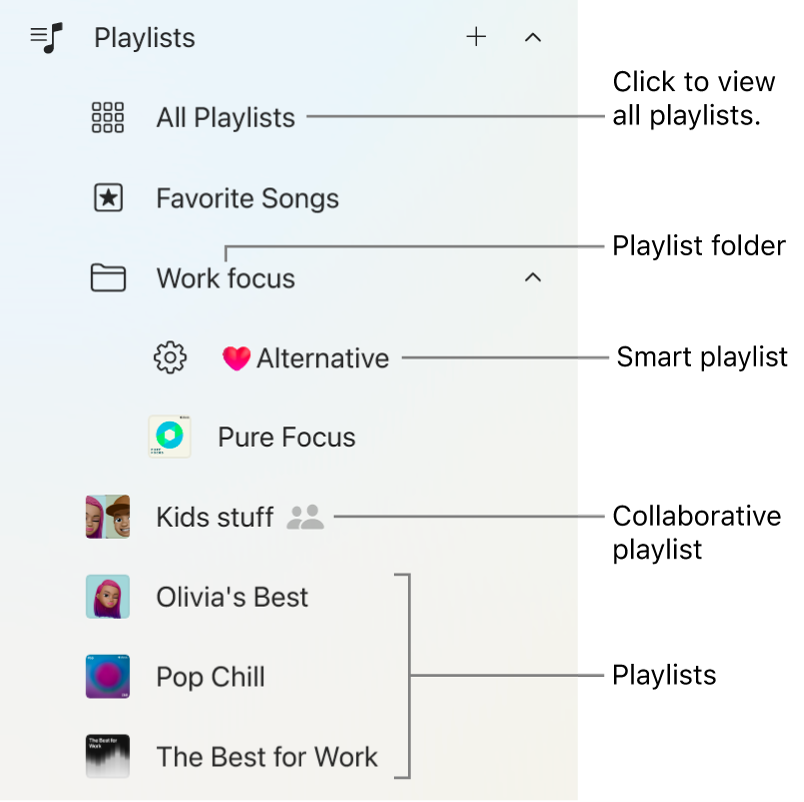The image size is (804, 802).
Task: Open the Favorite Songs playlist
Action: (x=246, y=197)
